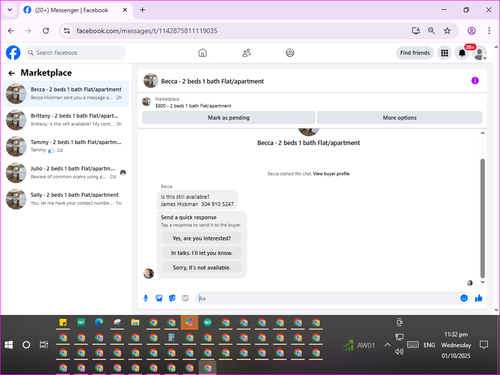
Task: Open a new Chrome tab
Action: (x=142, y=10)
